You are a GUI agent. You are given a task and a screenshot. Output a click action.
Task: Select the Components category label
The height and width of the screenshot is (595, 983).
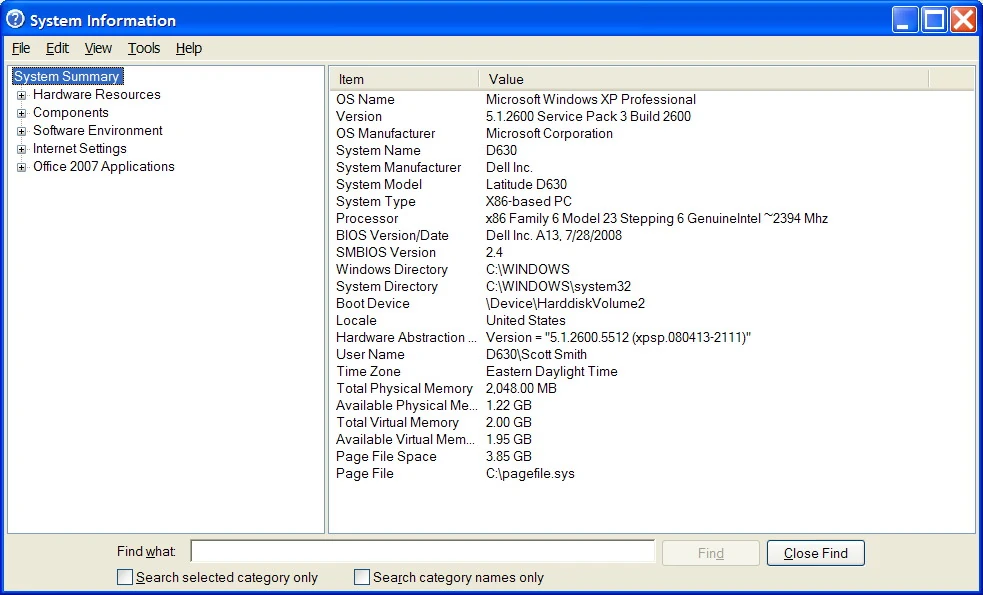coord(71,113)
